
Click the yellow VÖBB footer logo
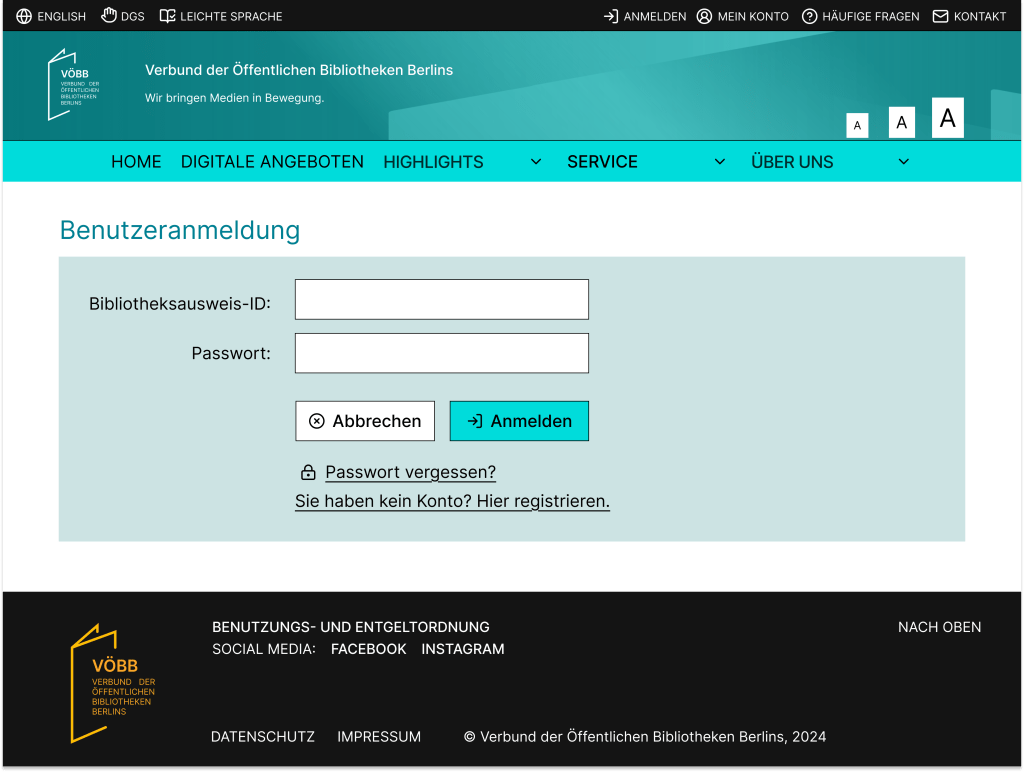pos(112,684)
